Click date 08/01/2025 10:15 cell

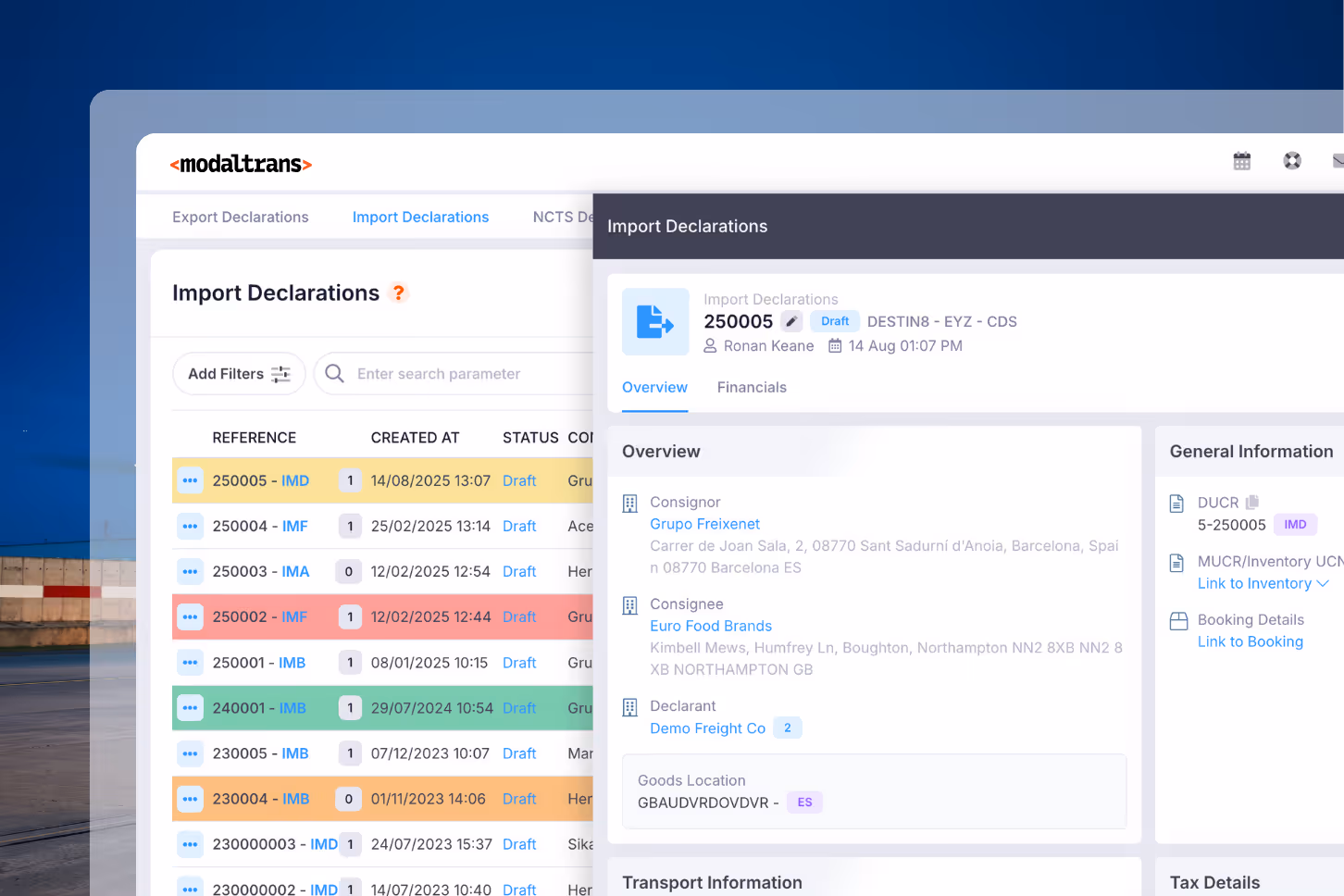429,663
